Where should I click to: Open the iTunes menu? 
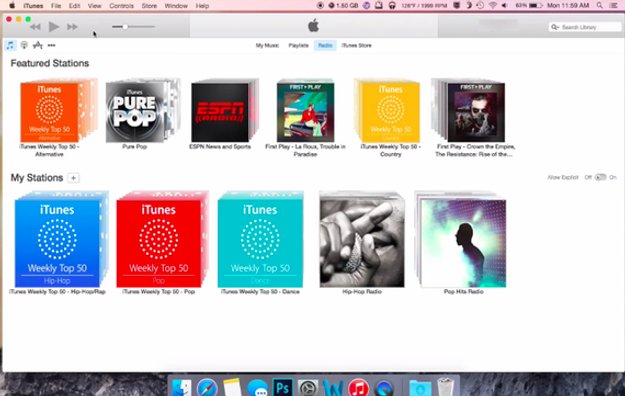click(x=33, y=6)
